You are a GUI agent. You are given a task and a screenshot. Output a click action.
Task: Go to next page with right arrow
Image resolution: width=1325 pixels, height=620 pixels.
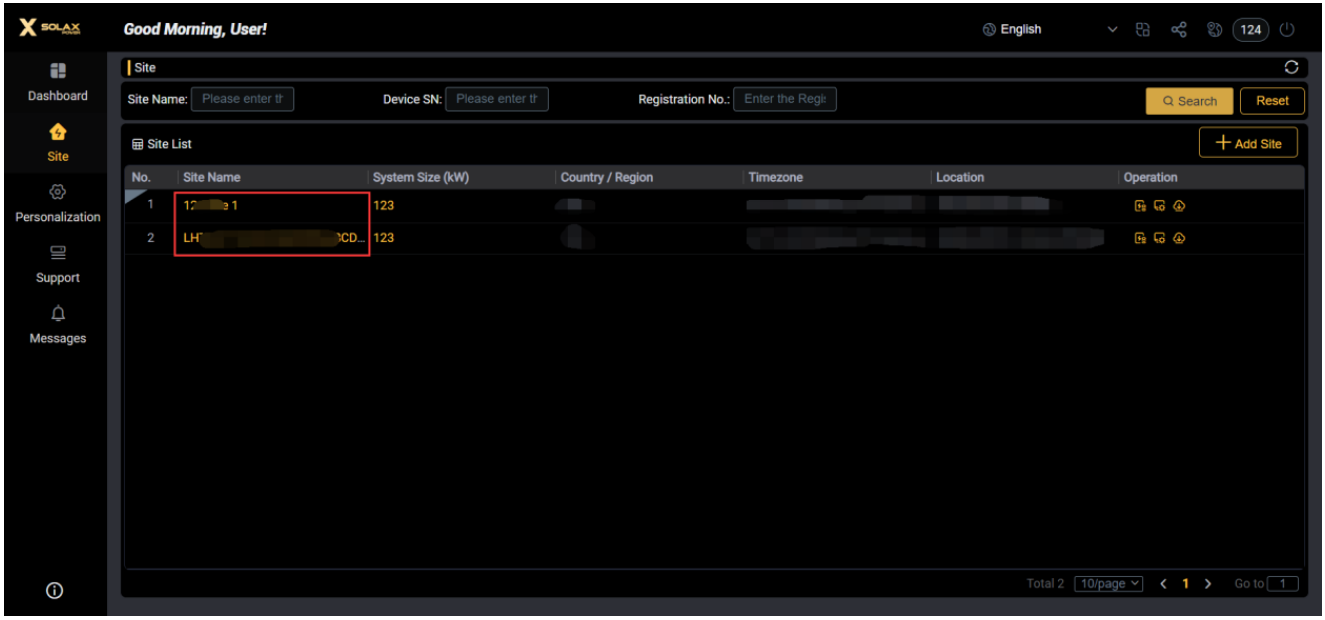[1208, 584]
